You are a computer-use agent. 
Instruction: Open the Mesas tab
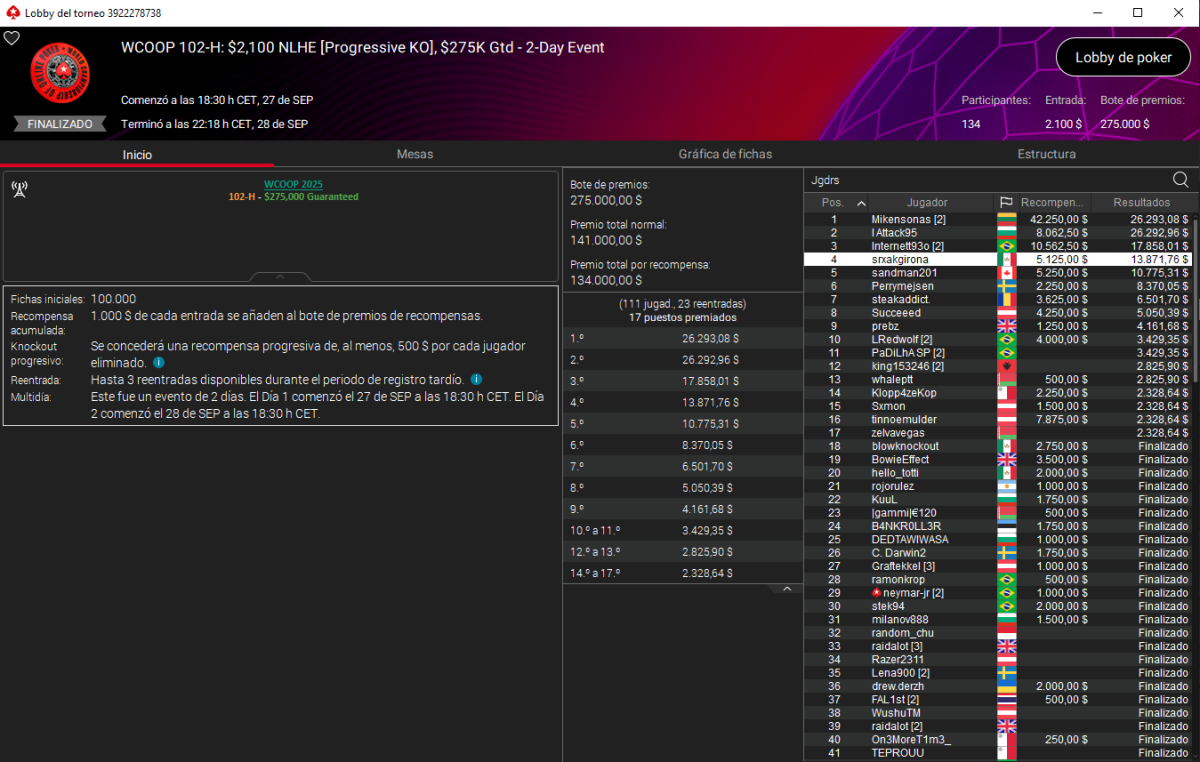[x=415, y=154]
